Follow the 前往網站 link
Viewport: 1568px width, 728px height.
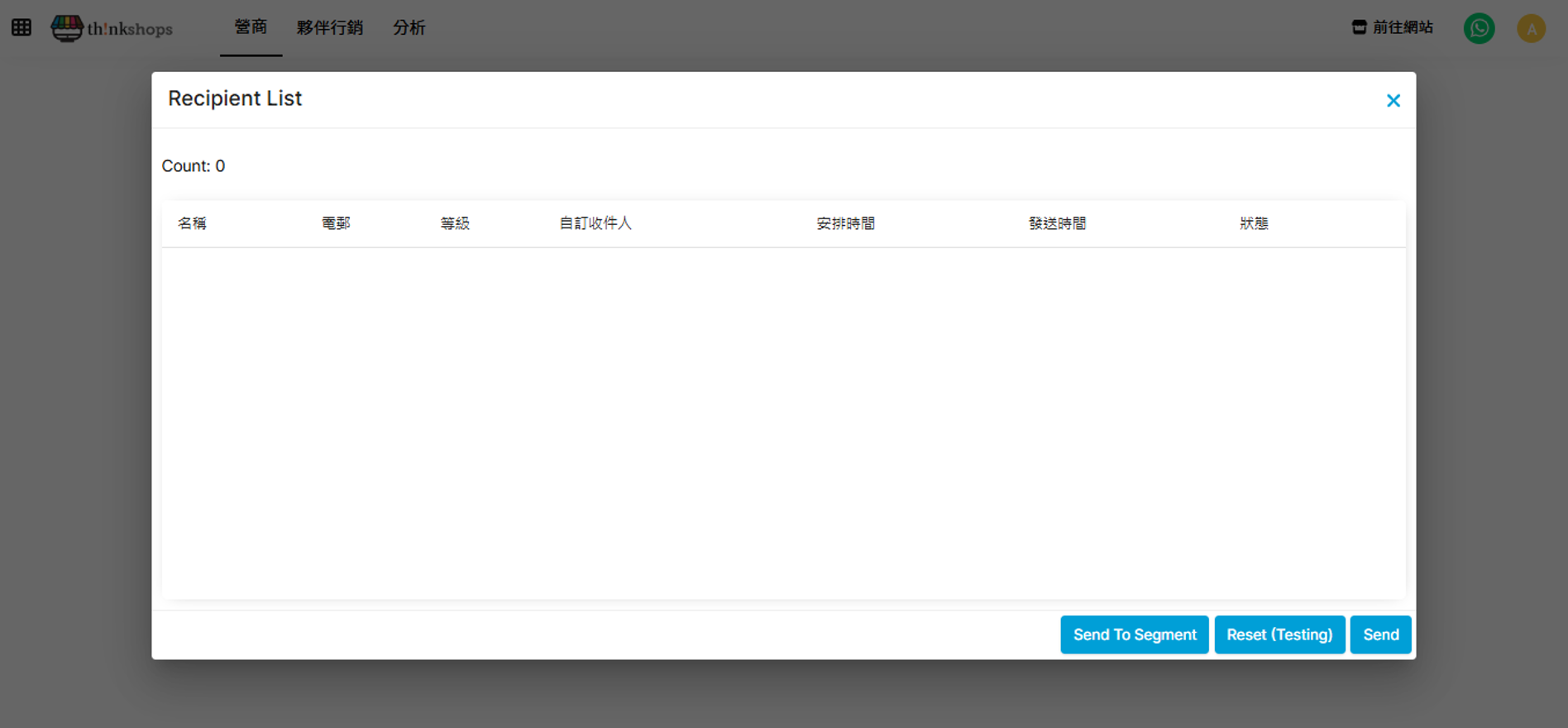click(1393, 27)
